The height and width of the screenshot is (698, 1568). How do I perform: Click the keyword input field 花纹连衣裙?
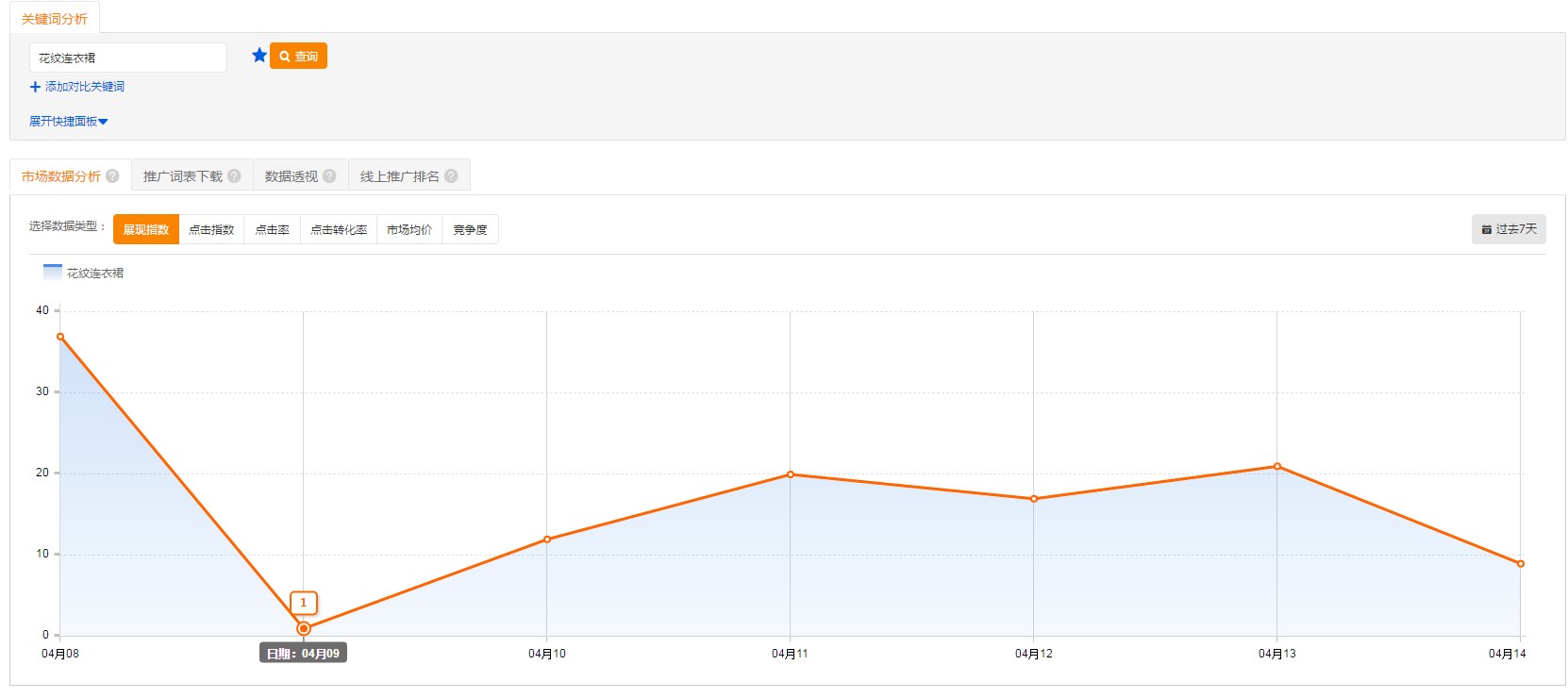(128, 58)
